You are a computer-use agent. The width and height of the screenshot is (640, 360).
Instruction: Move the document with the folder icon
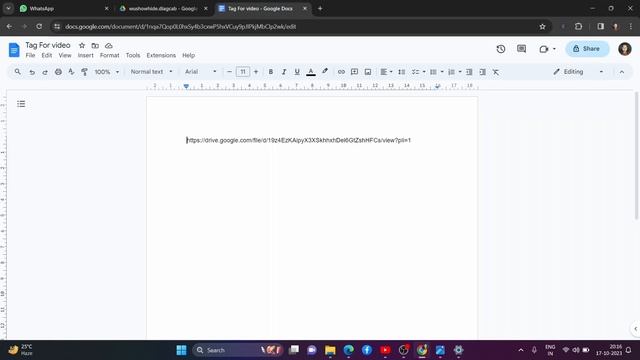pyautogui.click(x=95, y=45)
